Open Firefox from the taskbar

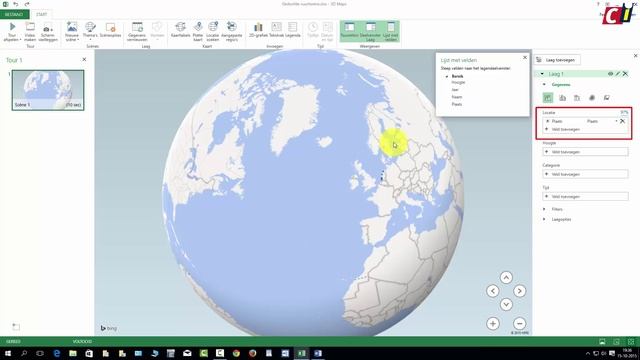[x=252, y=353]
